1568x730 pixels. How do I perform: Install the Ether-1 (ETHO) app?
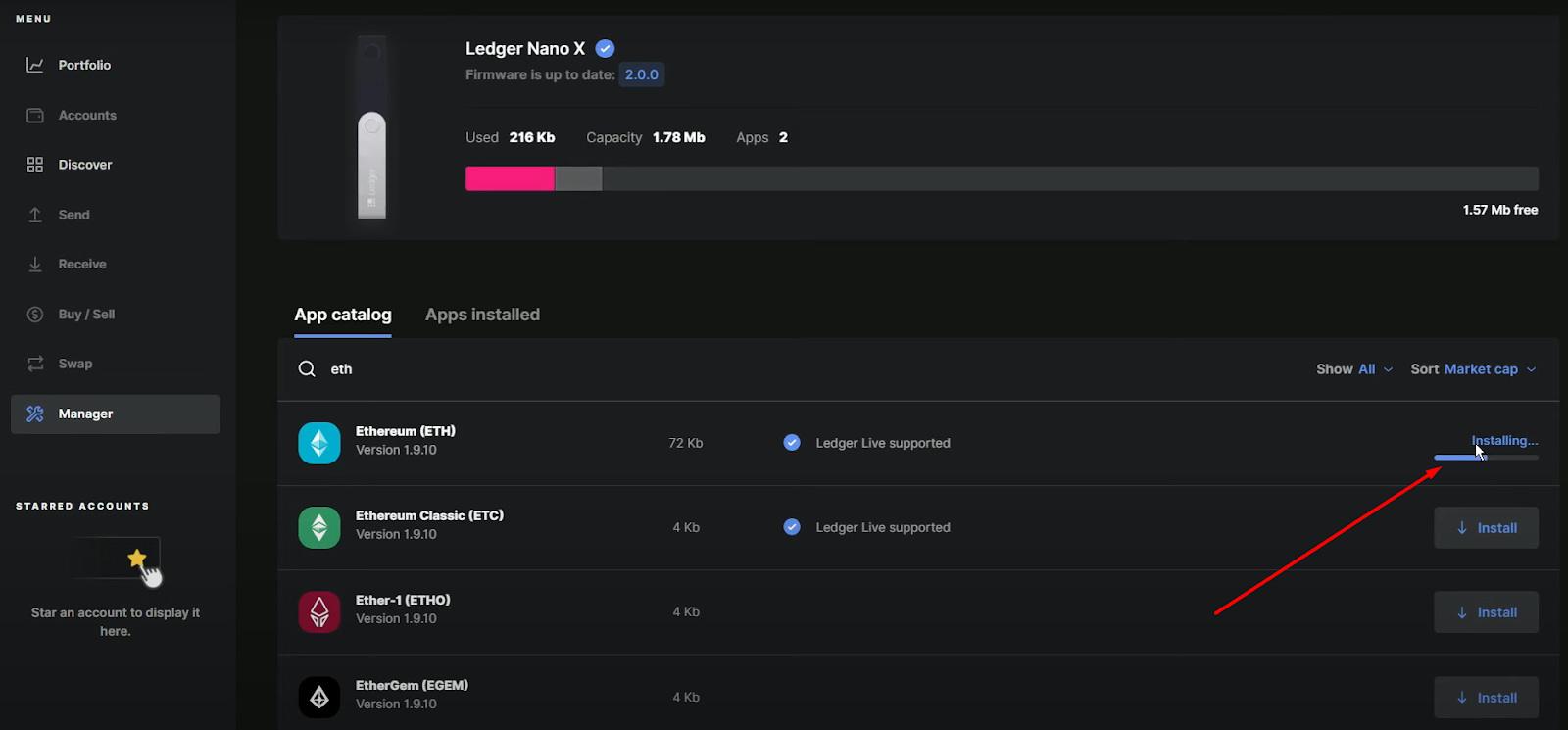[1486, 612]
